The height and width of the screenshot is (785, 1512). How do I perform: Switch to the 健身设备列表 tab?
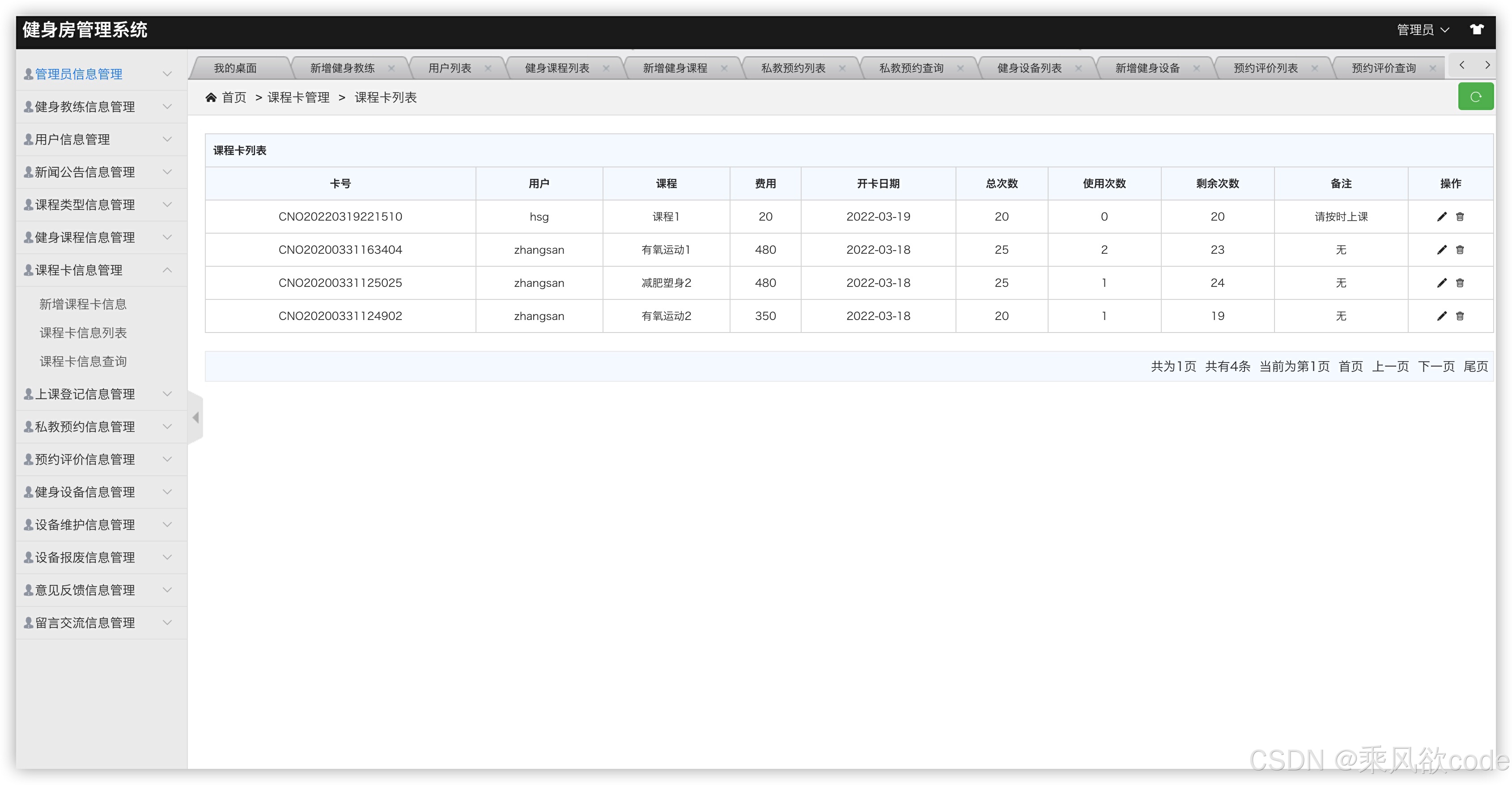pos(1029,68)
